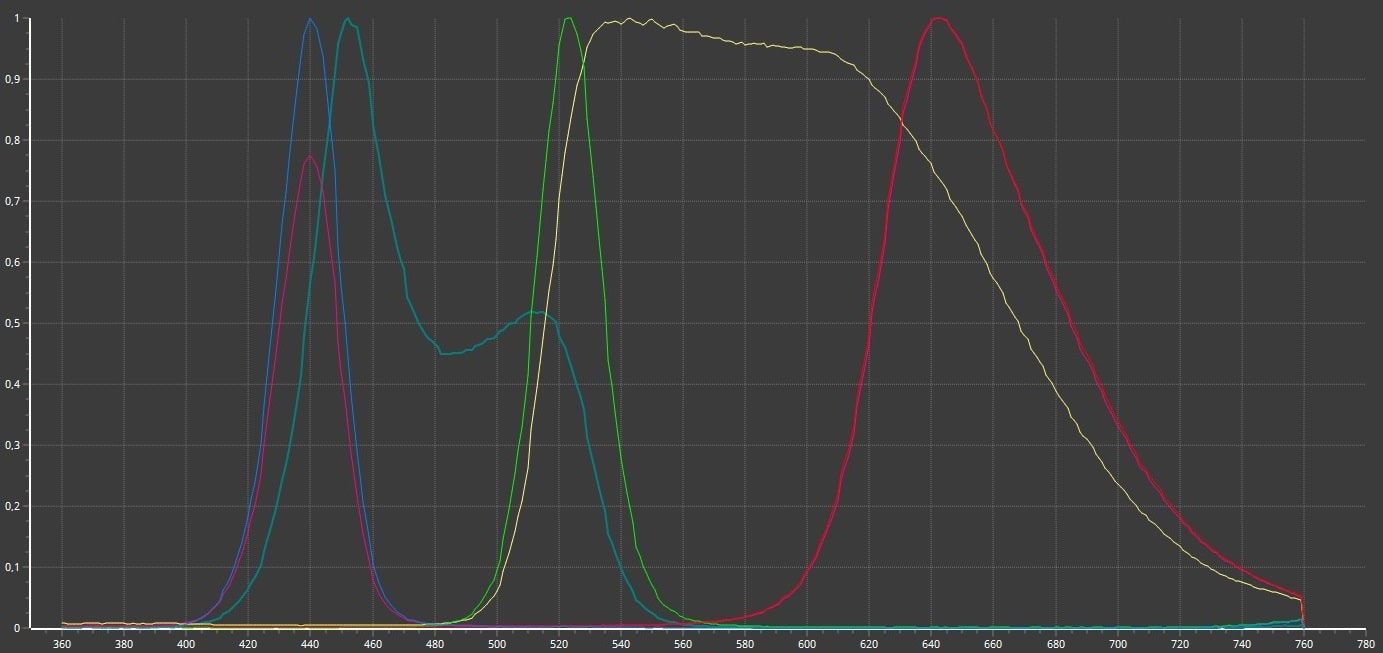Click the teal curve's secondary peak near 513

coord(537,312)
